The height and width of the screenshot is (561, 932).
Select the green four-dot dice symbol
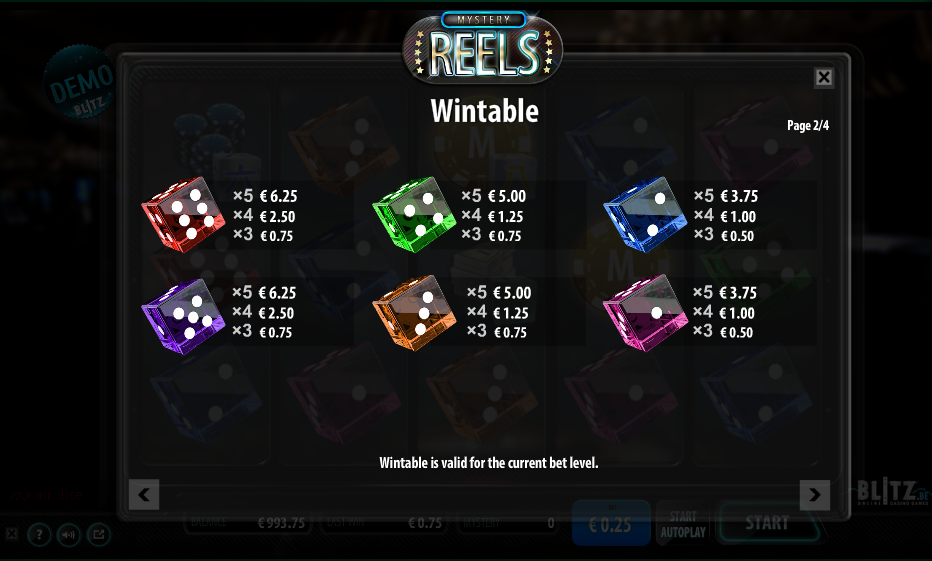[x=414, y=215]
